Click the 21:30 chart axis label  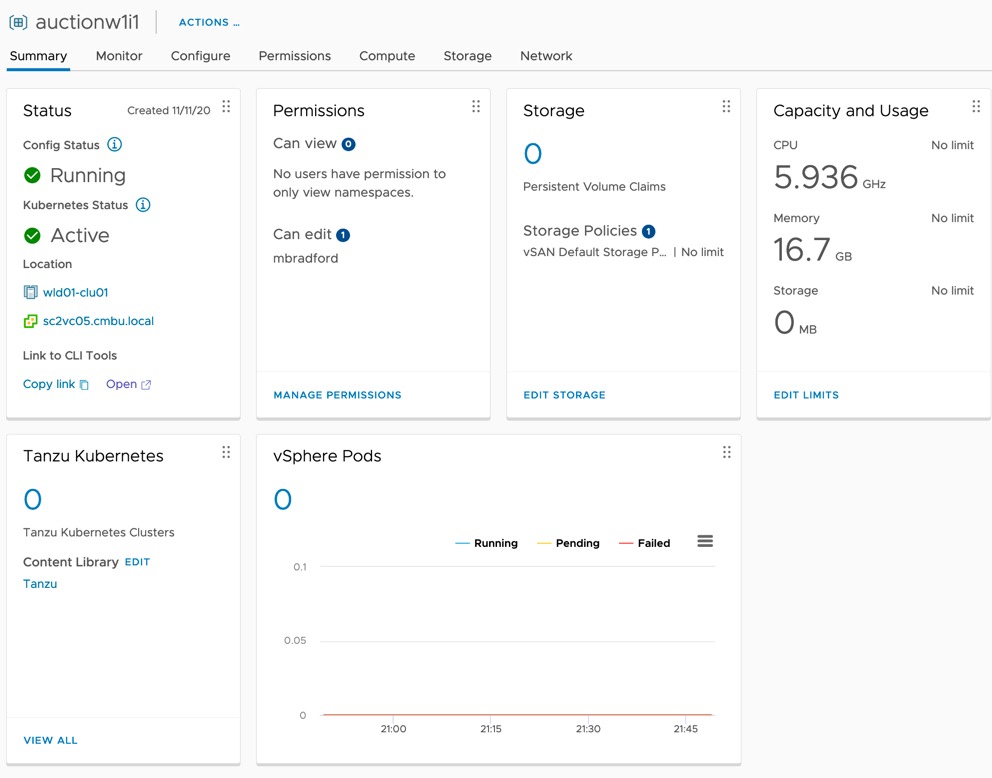point(588,729)
